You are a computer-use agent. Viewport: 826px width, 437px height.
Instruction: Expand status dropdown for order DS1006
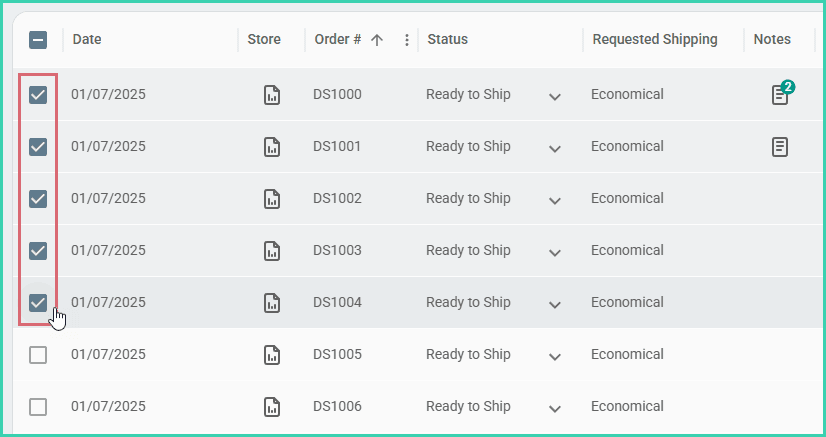555,408
